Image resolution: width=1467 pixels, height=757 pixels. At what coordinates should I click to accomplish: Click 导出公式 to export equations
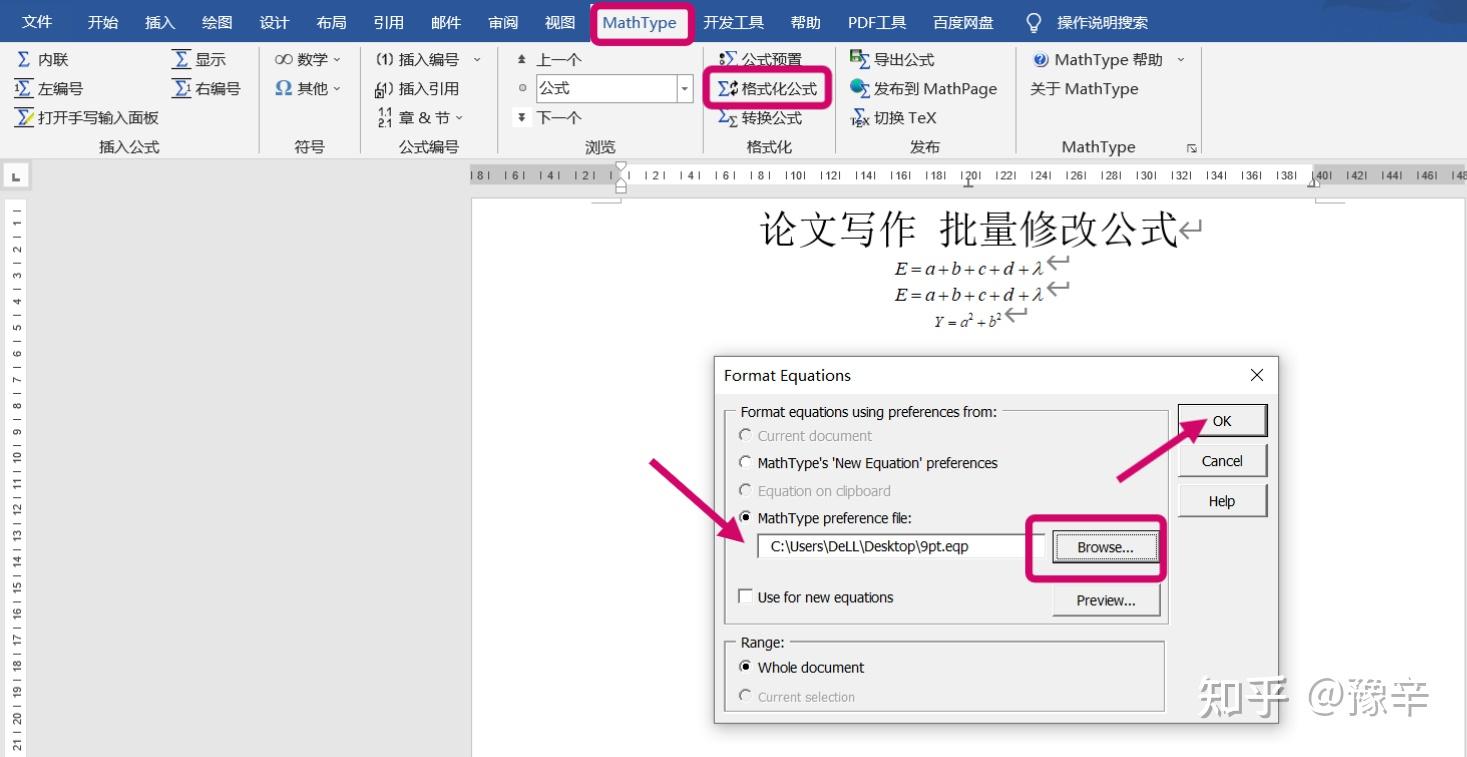(892, 60)
